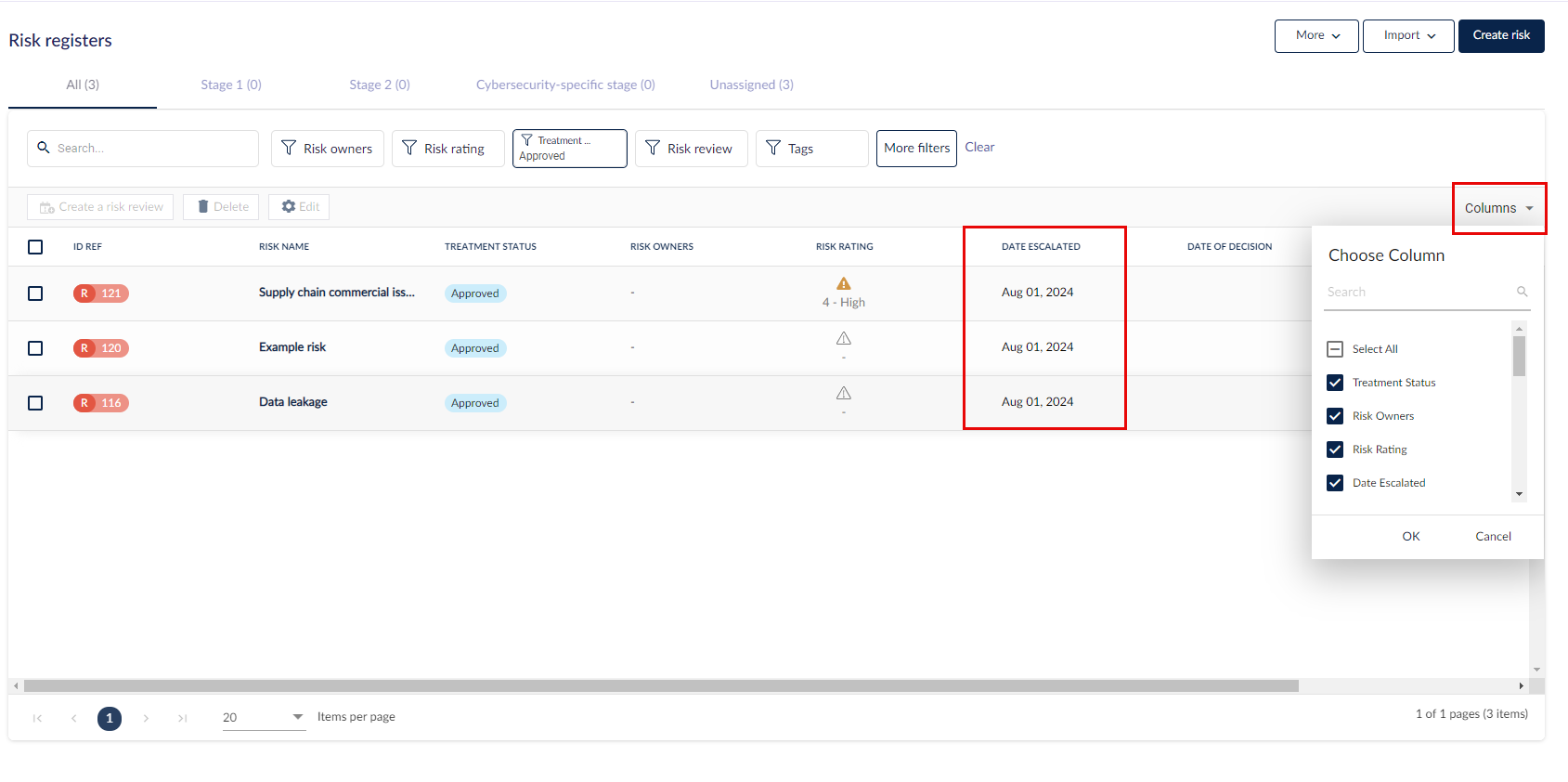The width and height of the screenshot is (1568, 782).
Task: Open the Treatment status Approved filter
Action: click(x=570, y=149)
